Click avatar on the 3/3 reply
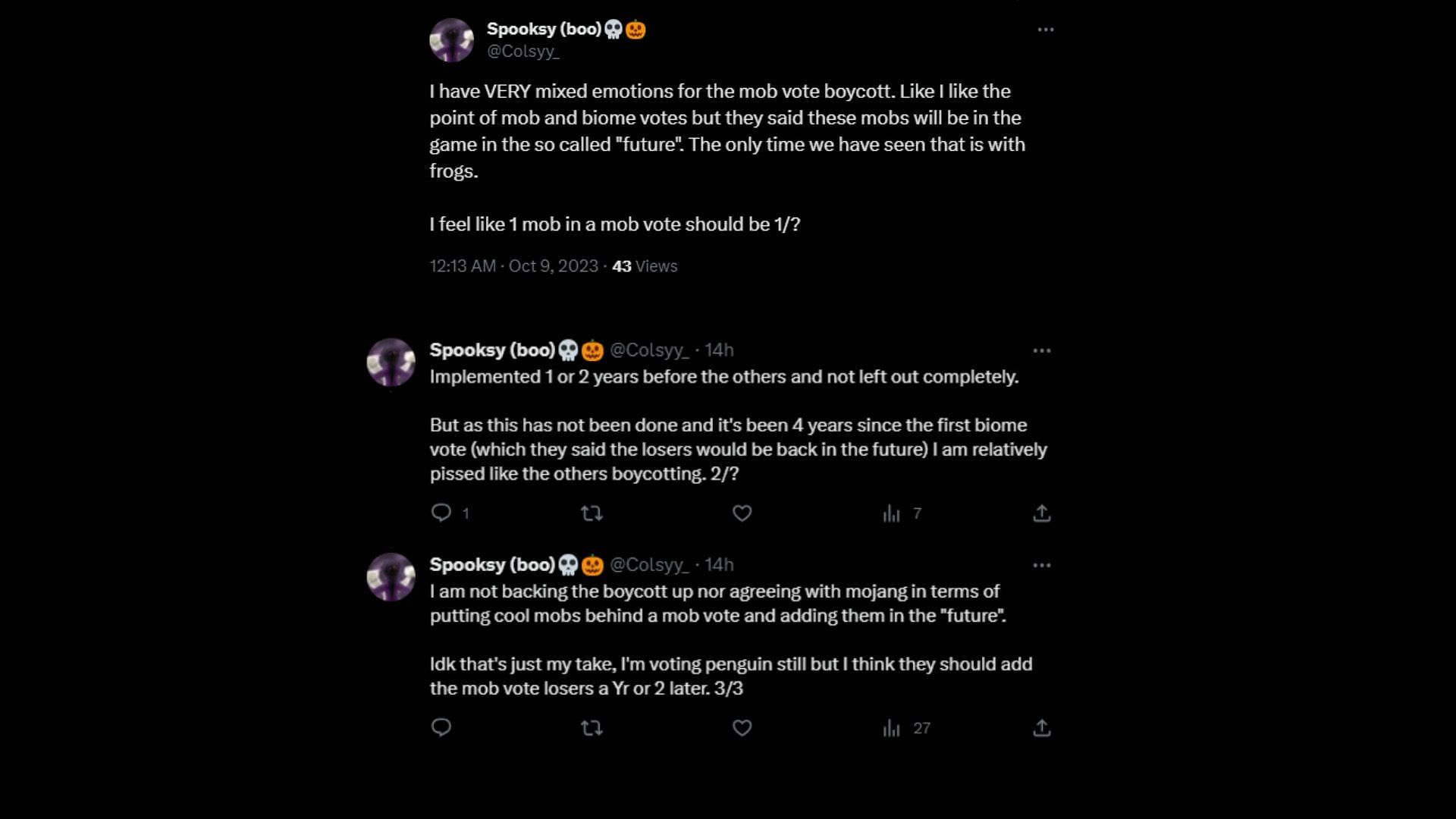The image size is (1456, 819). (391, 576)
